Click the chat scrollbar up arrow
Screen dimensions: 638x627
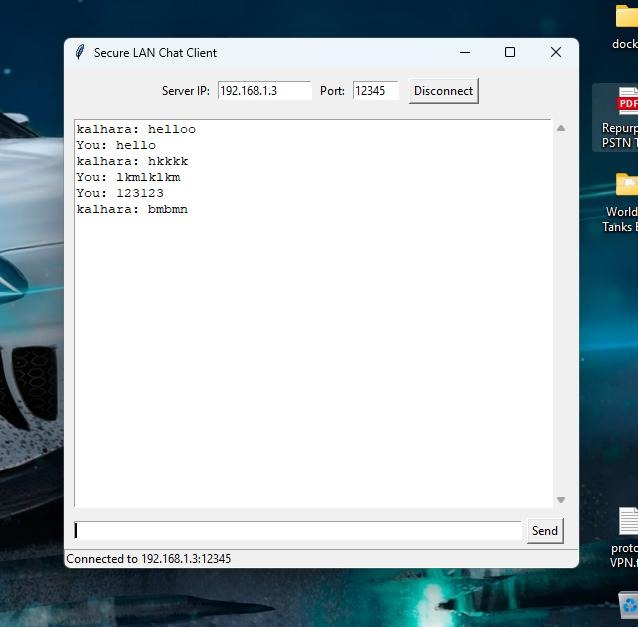click(560, 128)
